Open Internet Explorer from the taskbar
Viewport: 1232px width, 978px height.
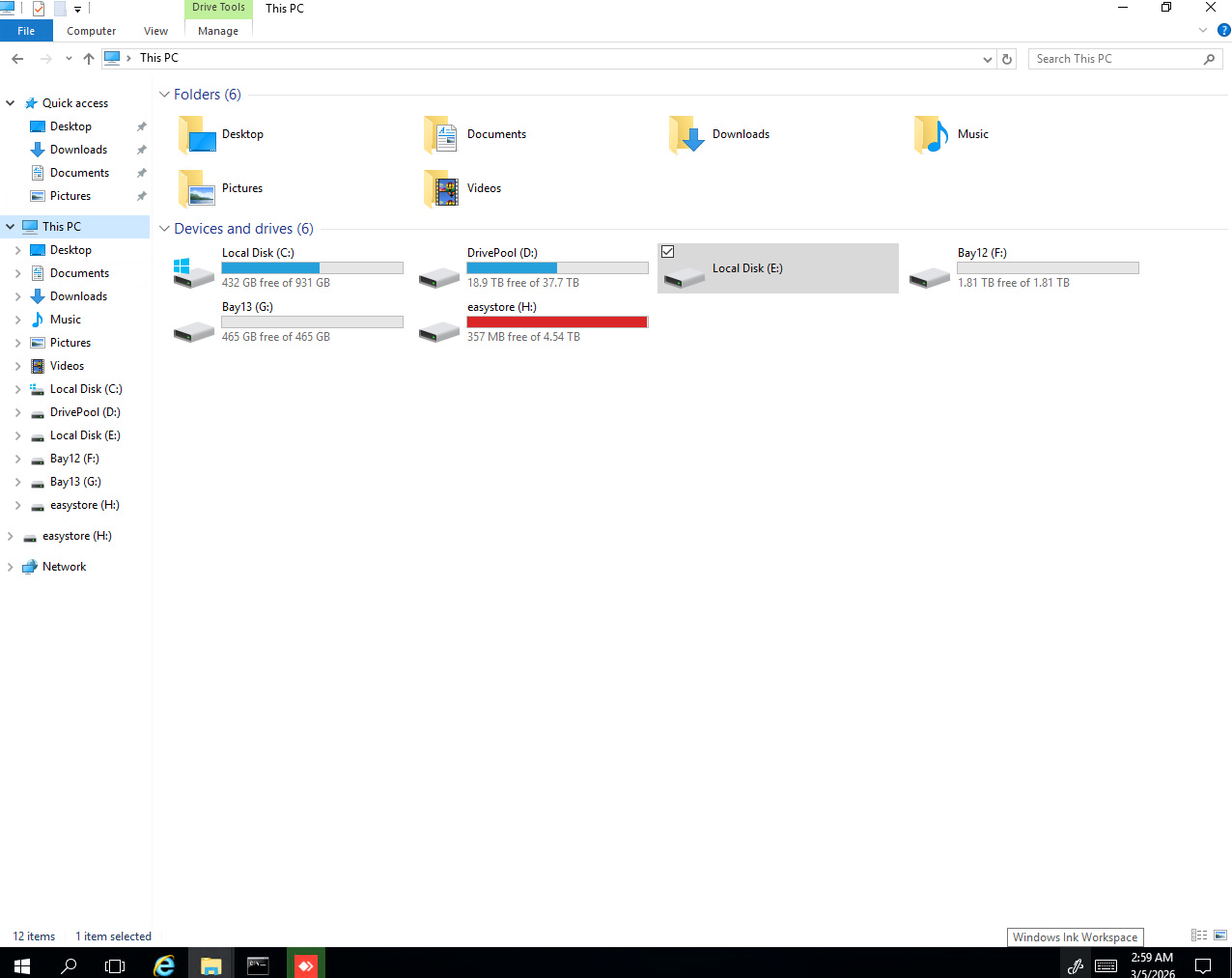(164, 964)
